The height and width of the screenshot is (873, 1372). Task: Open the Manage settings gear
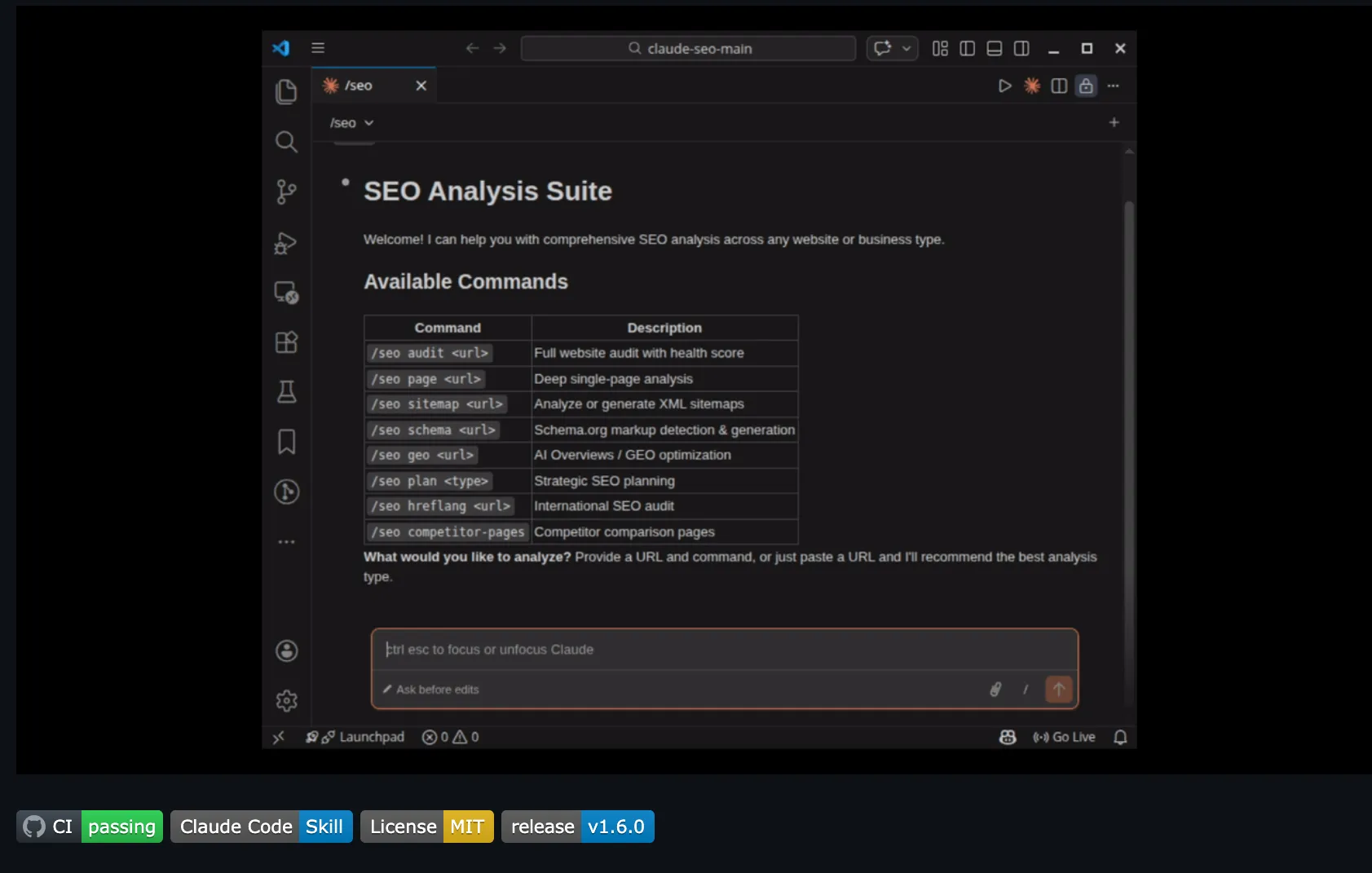pyautogui.click(x=286, y=700)
